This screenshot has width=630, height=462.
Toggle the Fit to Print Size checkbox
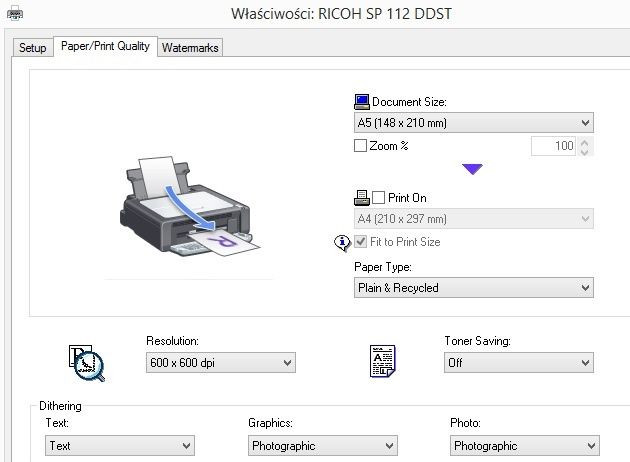pos(360,241)
